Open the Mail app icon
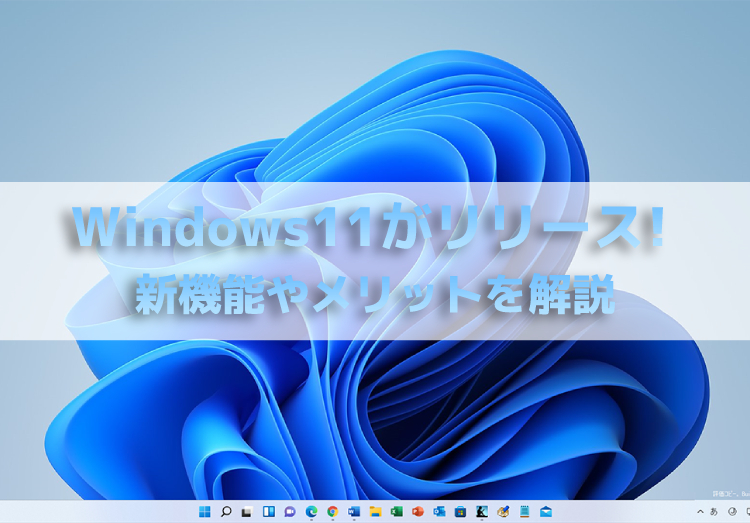This screenshot has height=523, width=750. 546,512
